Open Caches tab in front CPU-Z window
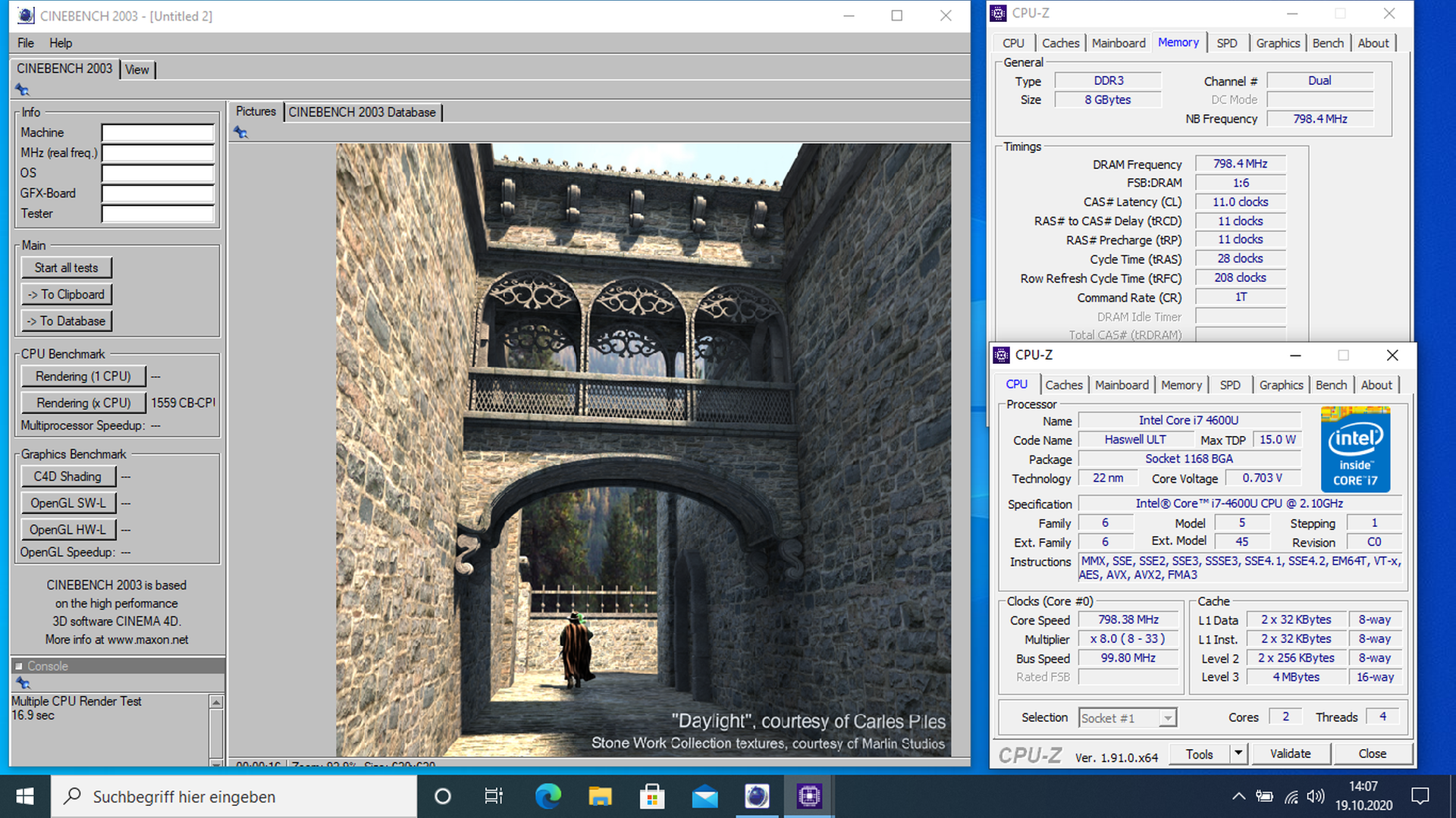This screenshot has width=1456, height=818. (x=1064, y=385)
